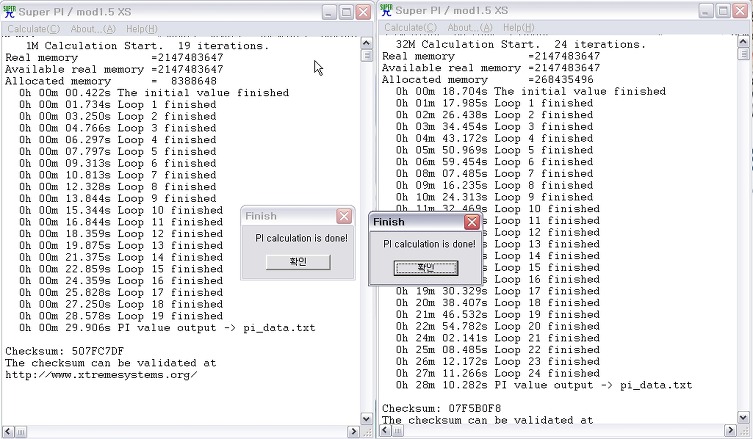753x439 pixels.
Task: Click 'PI calculation is done!' in the left dialog
Action: (x=302, y=238)
